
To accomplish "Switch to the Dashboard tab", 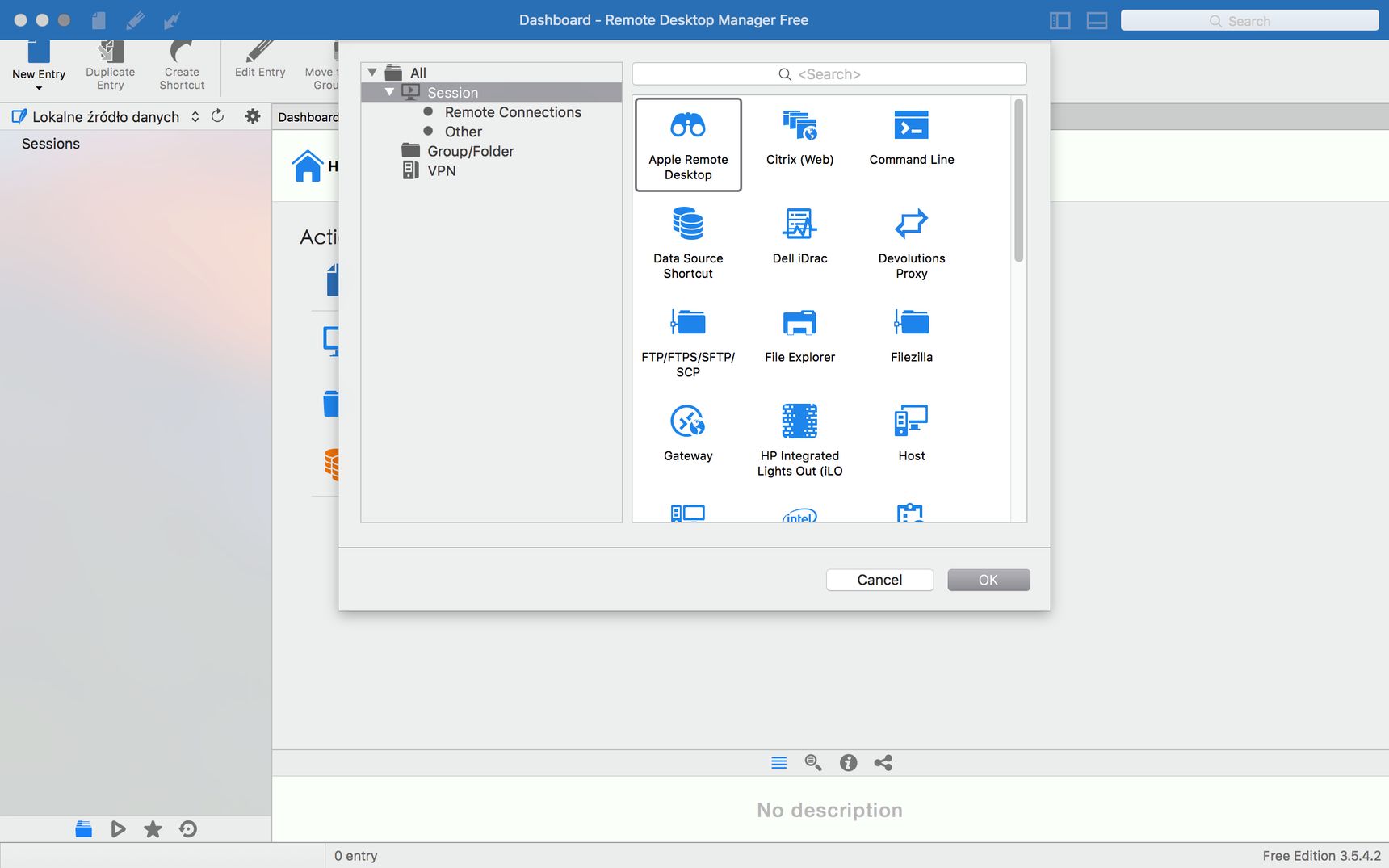I will (308, 117).
